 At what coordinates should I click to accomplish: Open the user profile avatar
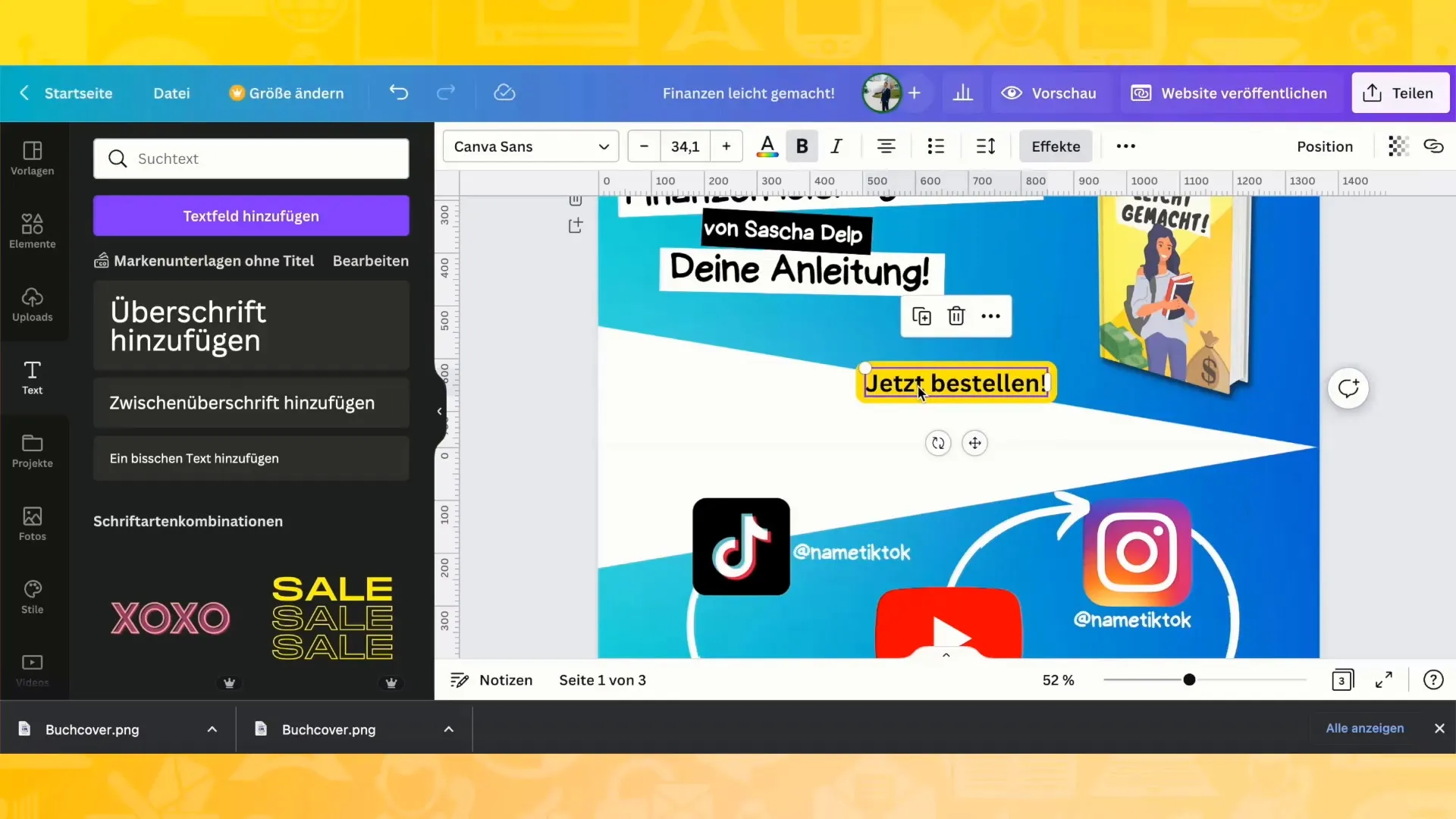pos(882,93)
